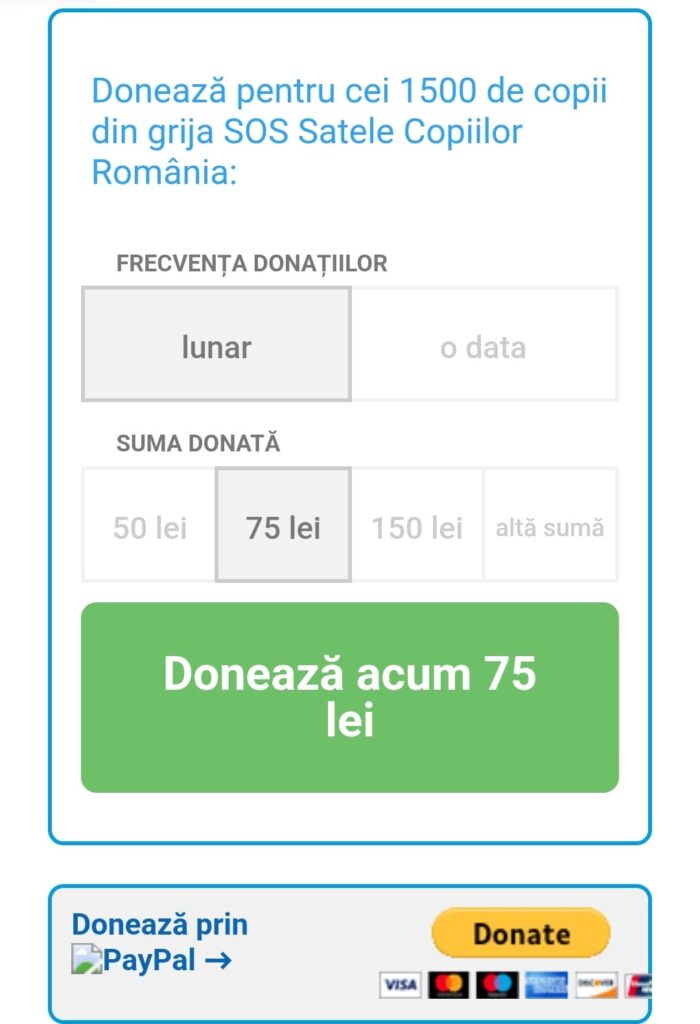Screen dimensions: 700x1024
Task: Click the 'FRECVENȚA DONAȚIILOR' label
Action: pos(252,264)
